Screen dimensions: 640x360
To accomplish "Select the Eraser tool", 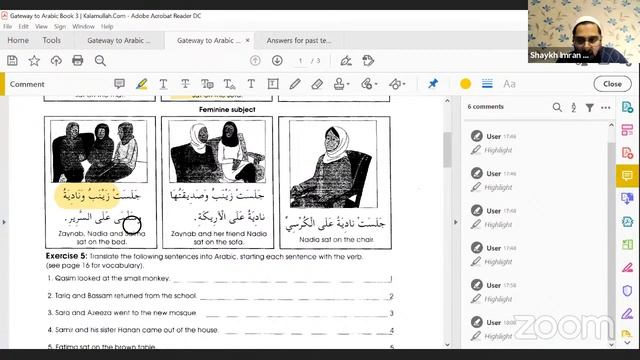I will (317, 84).
